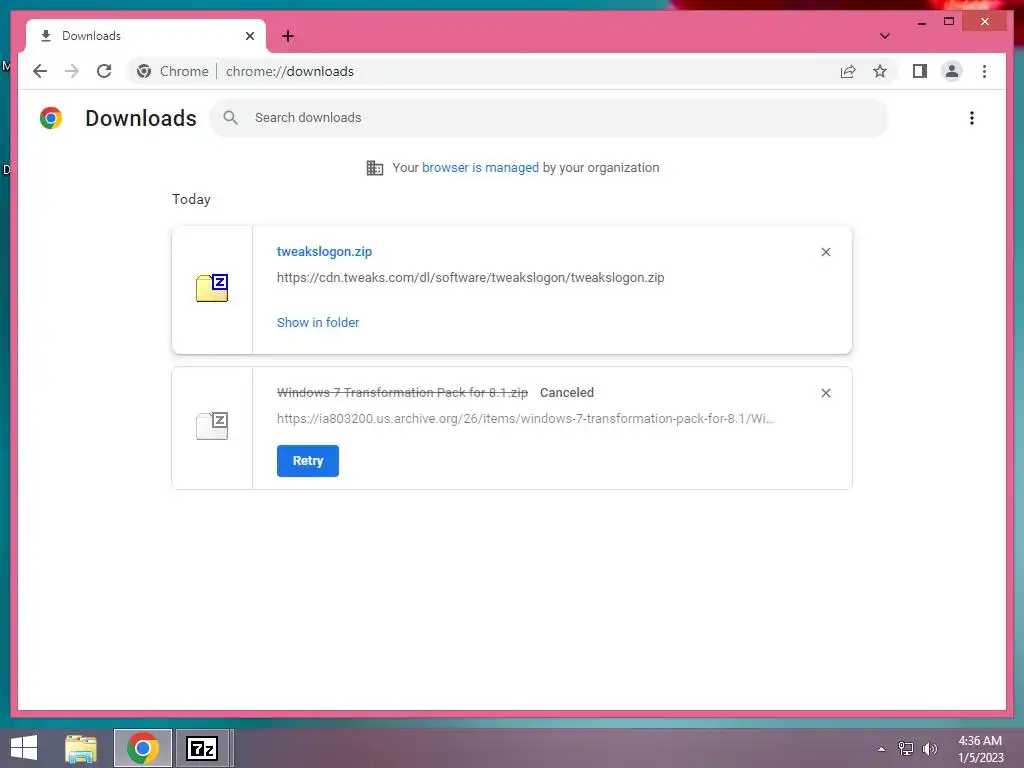1024x768 pixels.
Task: Open 7-Zip from the taskbar
Action: [202, 748]
